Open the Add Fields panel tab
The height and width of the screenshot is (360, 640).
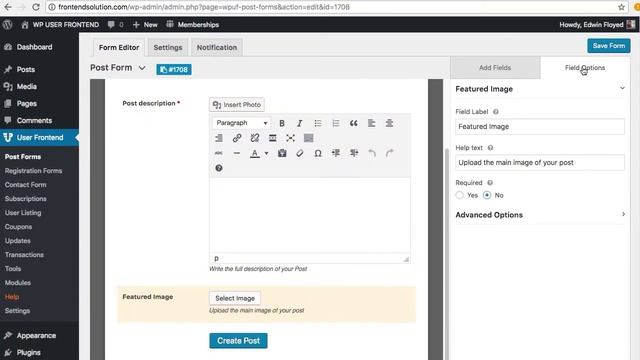pyautogui.click(x=495, y=68)
